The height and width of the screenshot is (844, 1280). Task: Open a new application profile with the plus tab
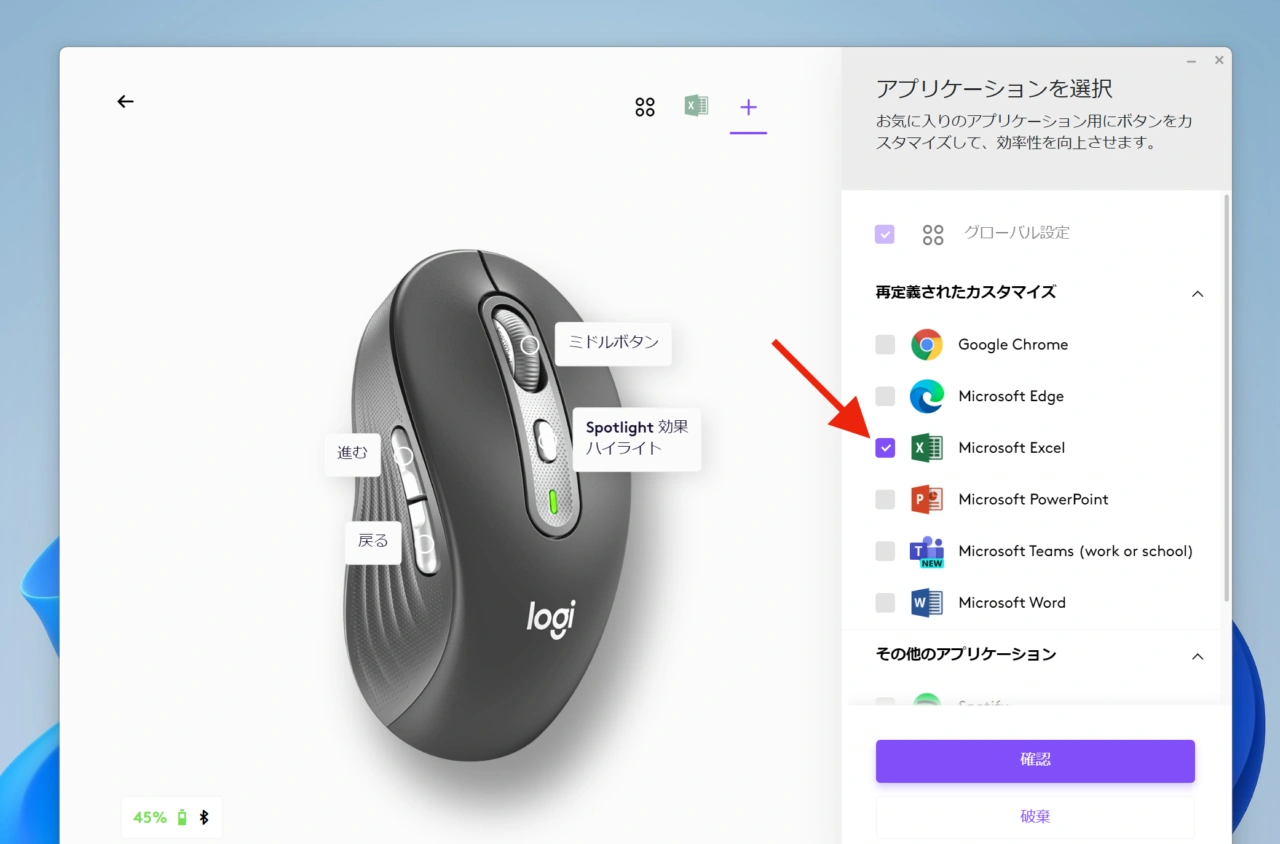pos(748,106)
